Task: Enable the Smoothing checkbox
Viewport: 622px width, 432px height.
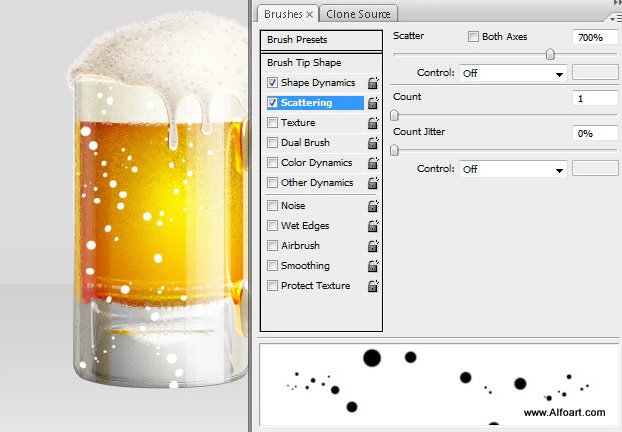Action: pyautogui.click(x=272, y=265)
